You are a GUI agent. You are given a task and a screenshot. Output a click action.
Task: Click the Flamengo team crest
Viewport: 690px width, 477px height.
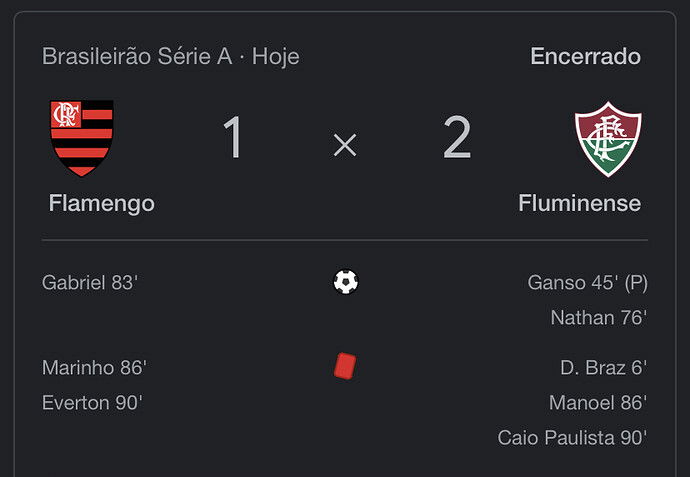click(82, 138)
